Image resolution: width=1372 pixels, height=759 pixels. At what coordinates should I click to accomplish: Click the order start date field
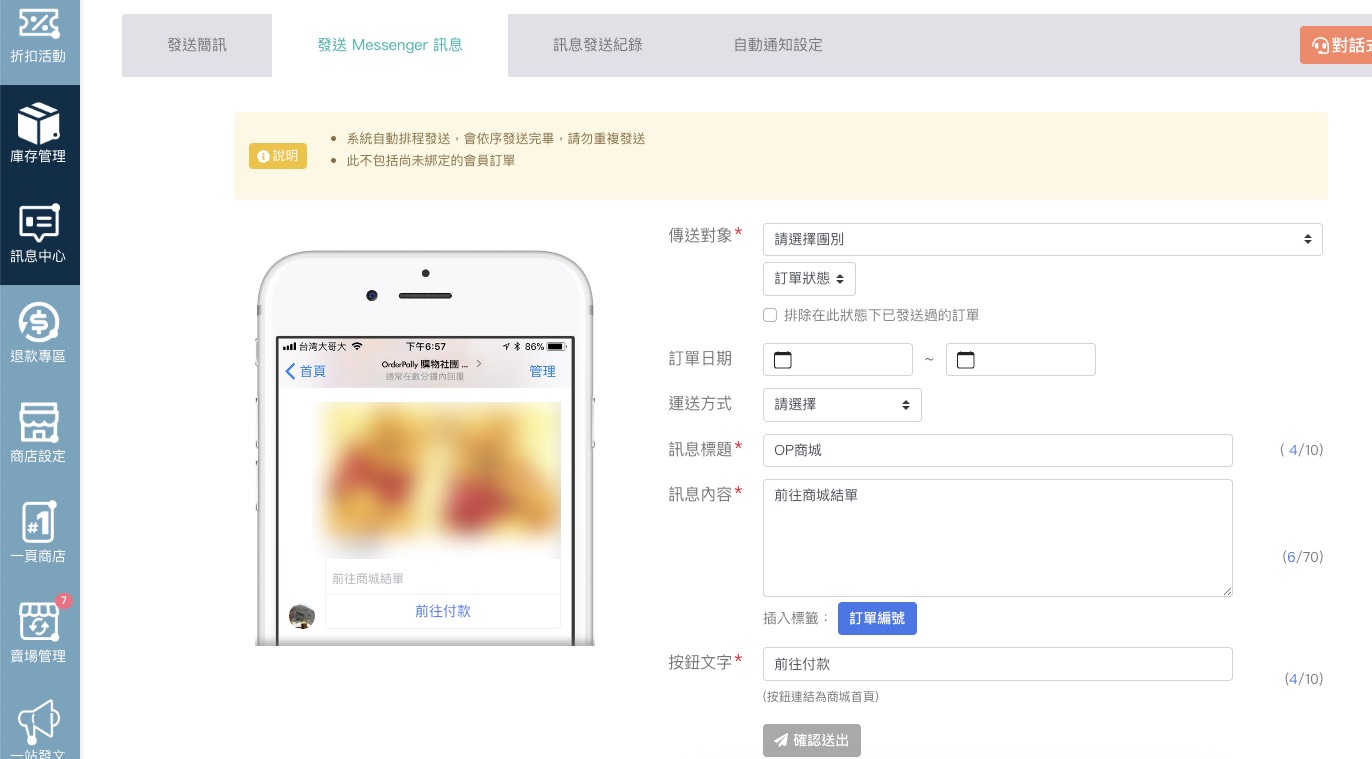click(x=838, y=360)
